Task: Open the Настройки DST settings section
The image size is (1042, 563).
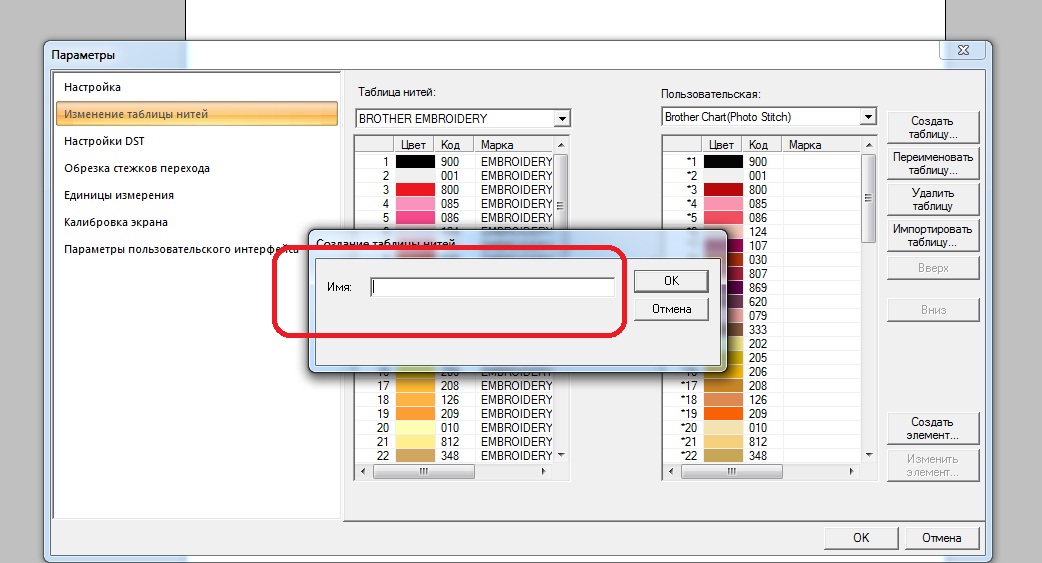Action: coord(105,141)
